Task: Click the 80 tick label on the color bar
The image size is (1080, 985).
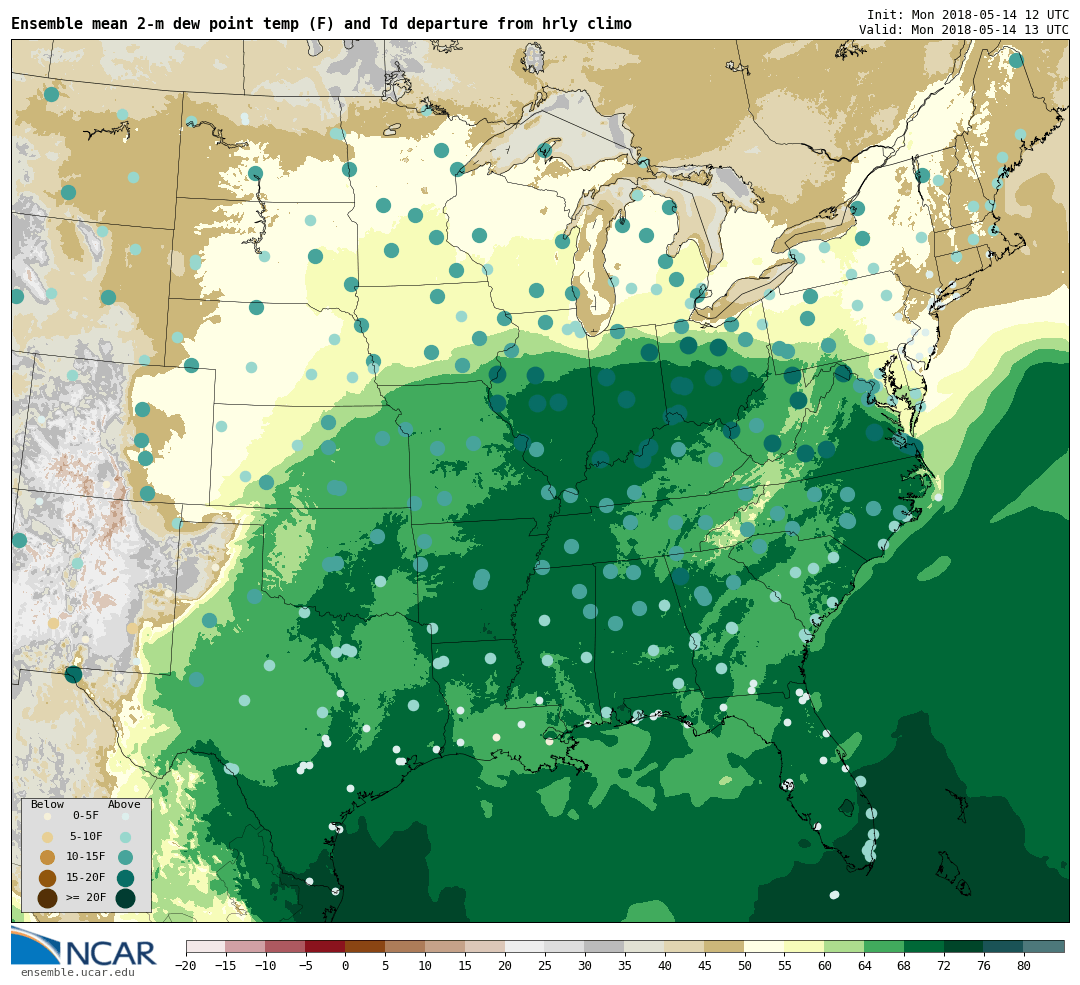Action: pyautogui.click(x=1025, y=966)
